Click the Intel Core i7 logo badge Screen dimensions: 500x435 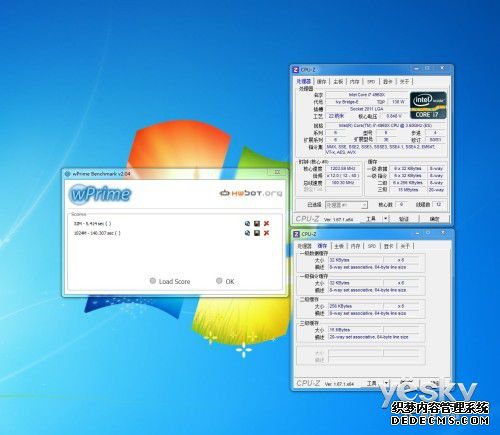pos(428,105)
